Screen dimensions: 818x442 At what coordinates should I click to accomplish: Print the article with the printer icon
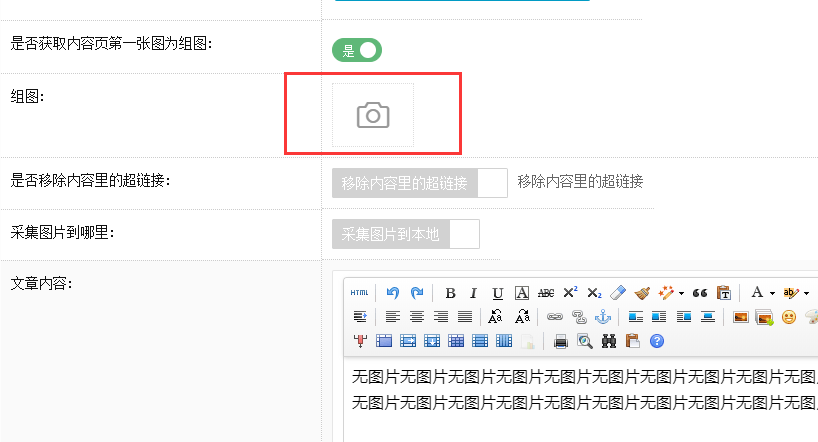[561, 341]
